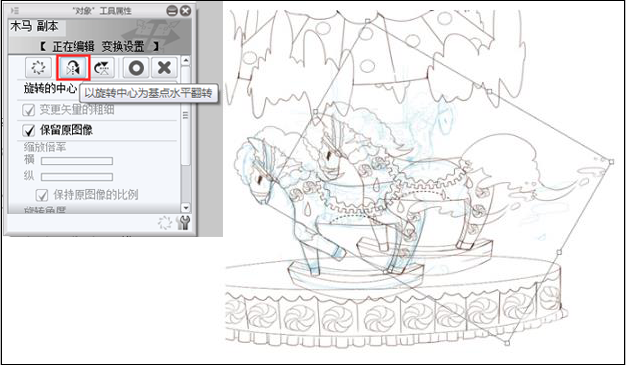The width and height of the screenshot is (626, 365).
Task: Click the reset rotation dashed-circle icon
Action: click(x=38, y=67)
